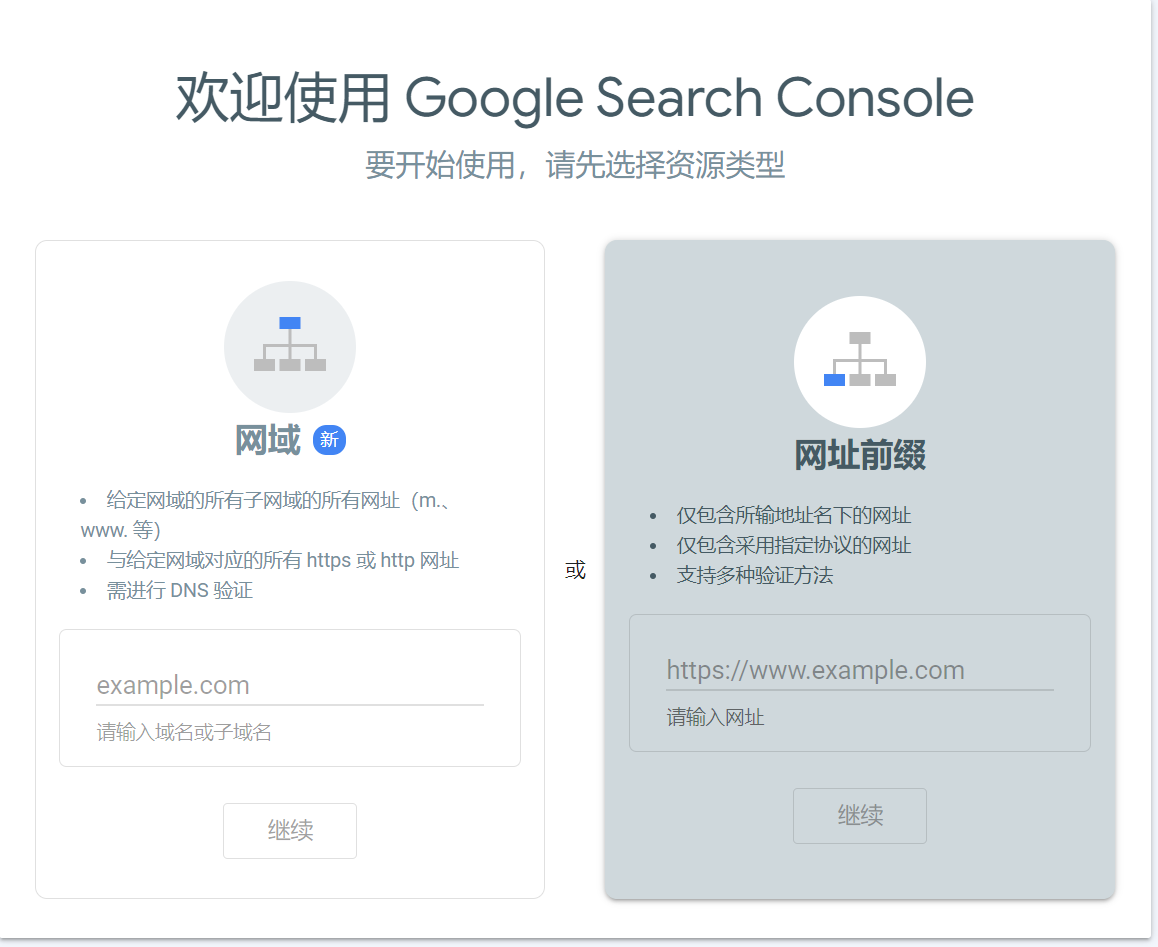1158x947 pixels.
Task: Click 仅包含采用指定协议的网址 bullet
Action: coord(793,545)
